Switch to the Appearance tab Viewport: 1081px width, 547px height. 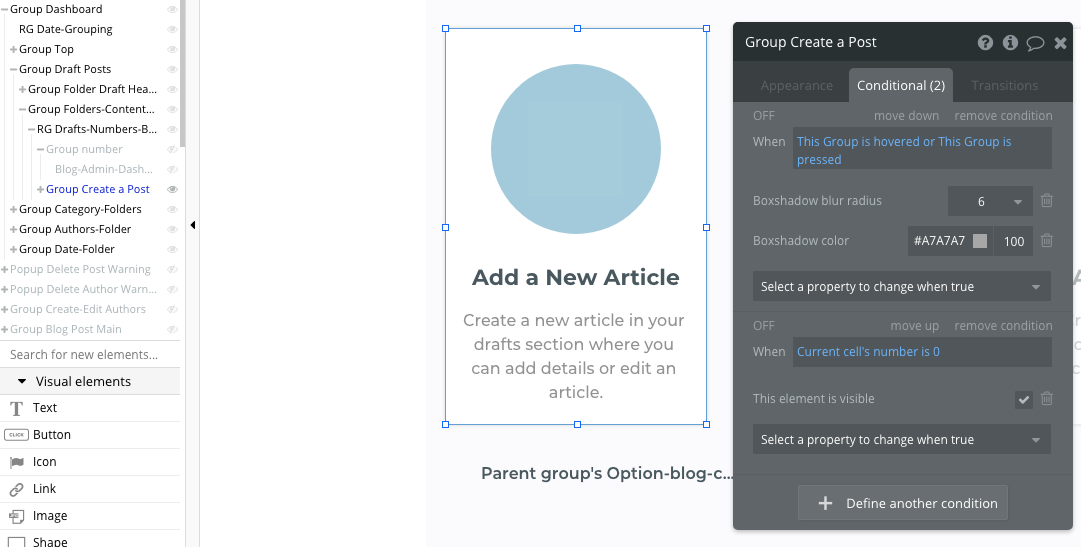(x=796, y=86)
